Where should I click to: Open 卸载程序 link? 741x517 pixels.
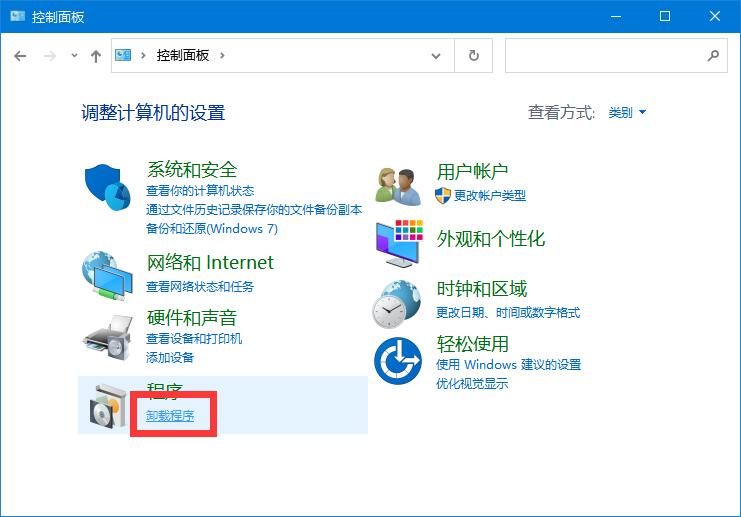coord(170,416)
